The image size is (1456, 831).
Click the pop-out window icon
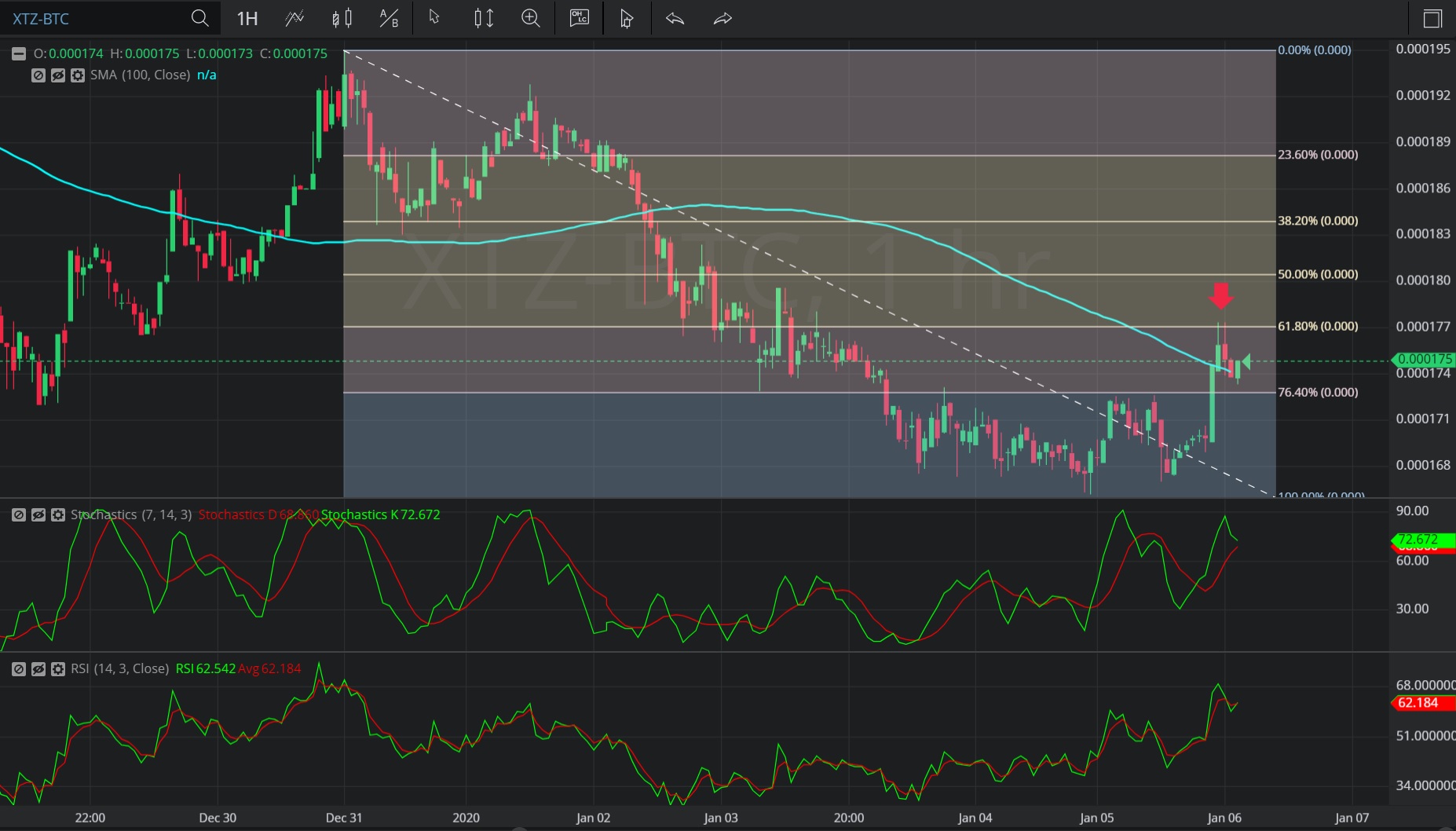tap(1432, 18)
